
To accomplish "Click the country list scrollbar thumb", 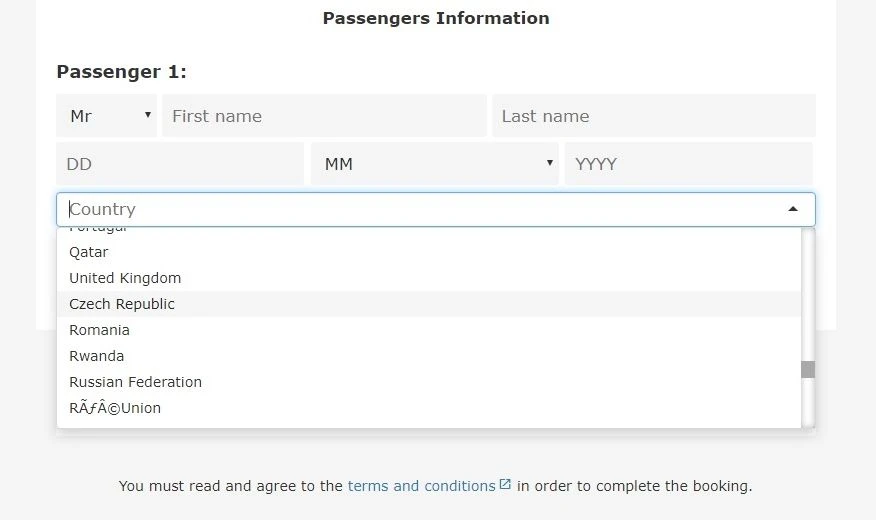I will pos(808,369).
